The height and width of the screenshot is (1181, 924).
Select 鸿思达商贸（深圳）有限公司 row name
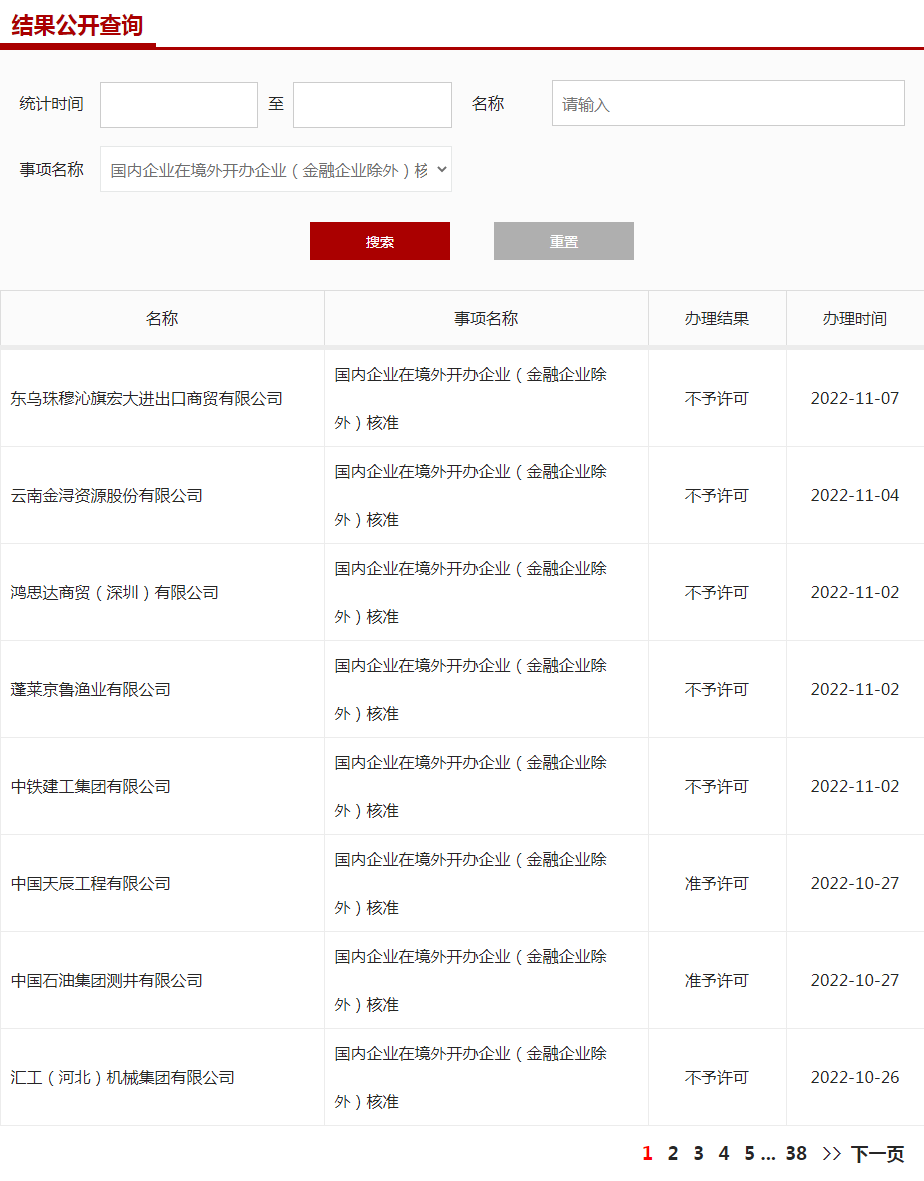[114, 593]
